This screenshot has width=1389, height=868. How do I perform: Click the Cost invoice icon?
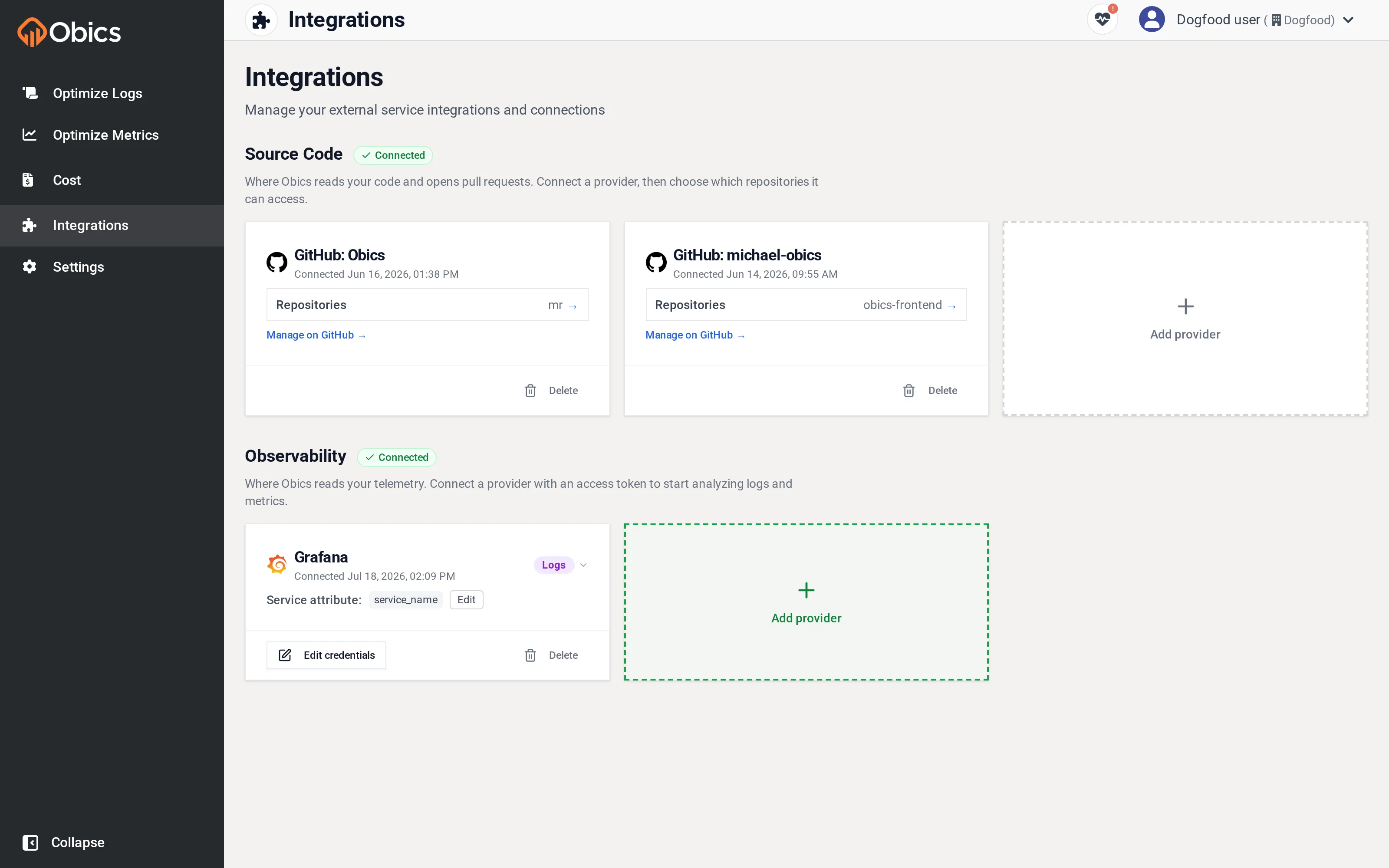click(27, 180)
